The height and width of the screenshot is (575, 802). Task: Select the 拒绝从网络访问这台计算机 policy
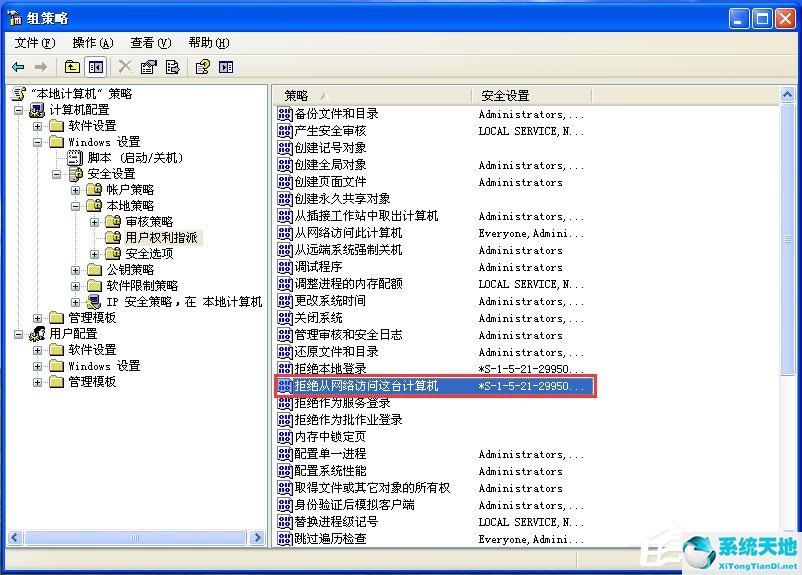(366, 386)
